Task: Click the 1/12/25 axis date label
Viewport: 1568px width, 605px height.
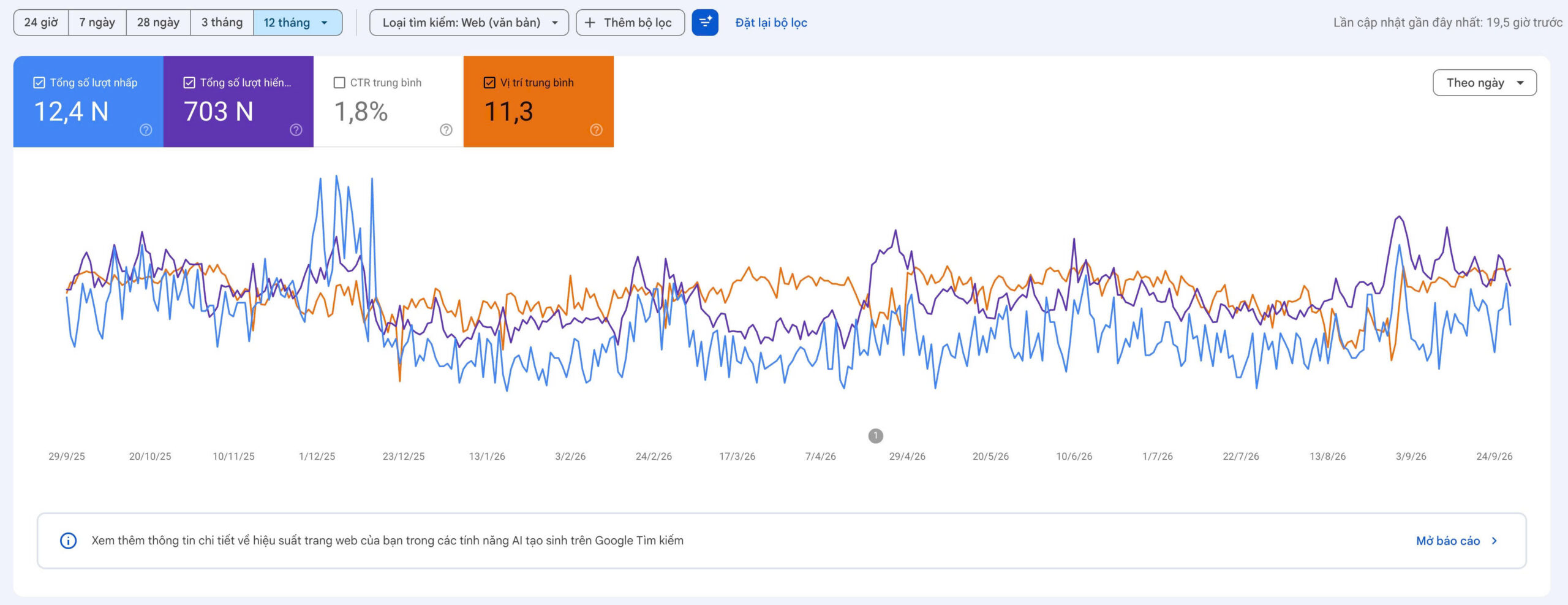Action: (x=317, y=457)
